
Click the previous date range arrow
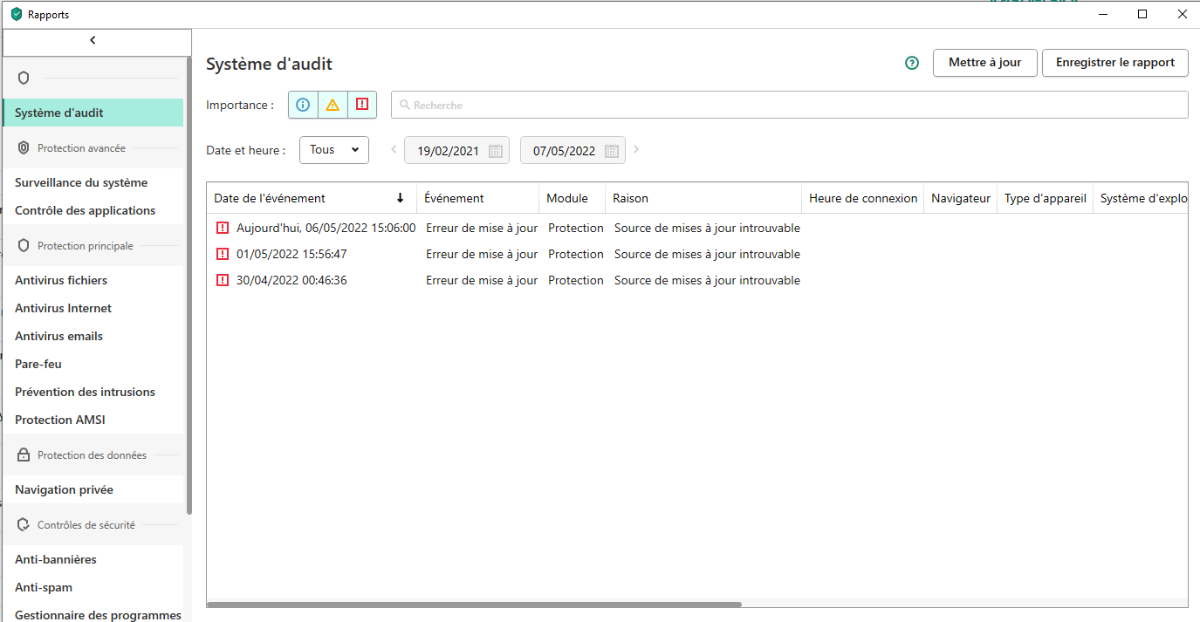[x=393, y=150]
